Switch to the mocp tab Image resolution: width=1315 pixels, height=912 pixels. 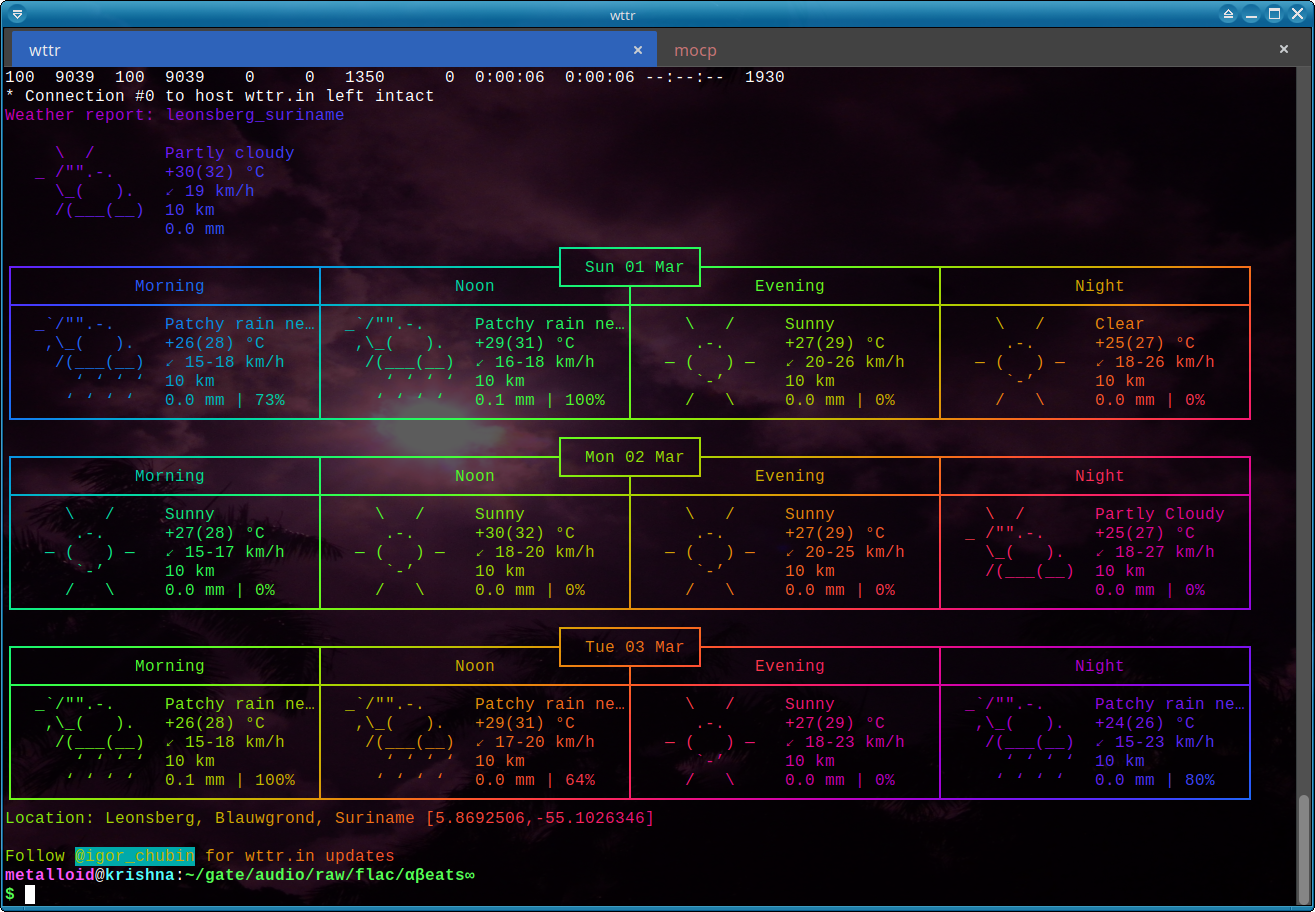pos(695,50)
